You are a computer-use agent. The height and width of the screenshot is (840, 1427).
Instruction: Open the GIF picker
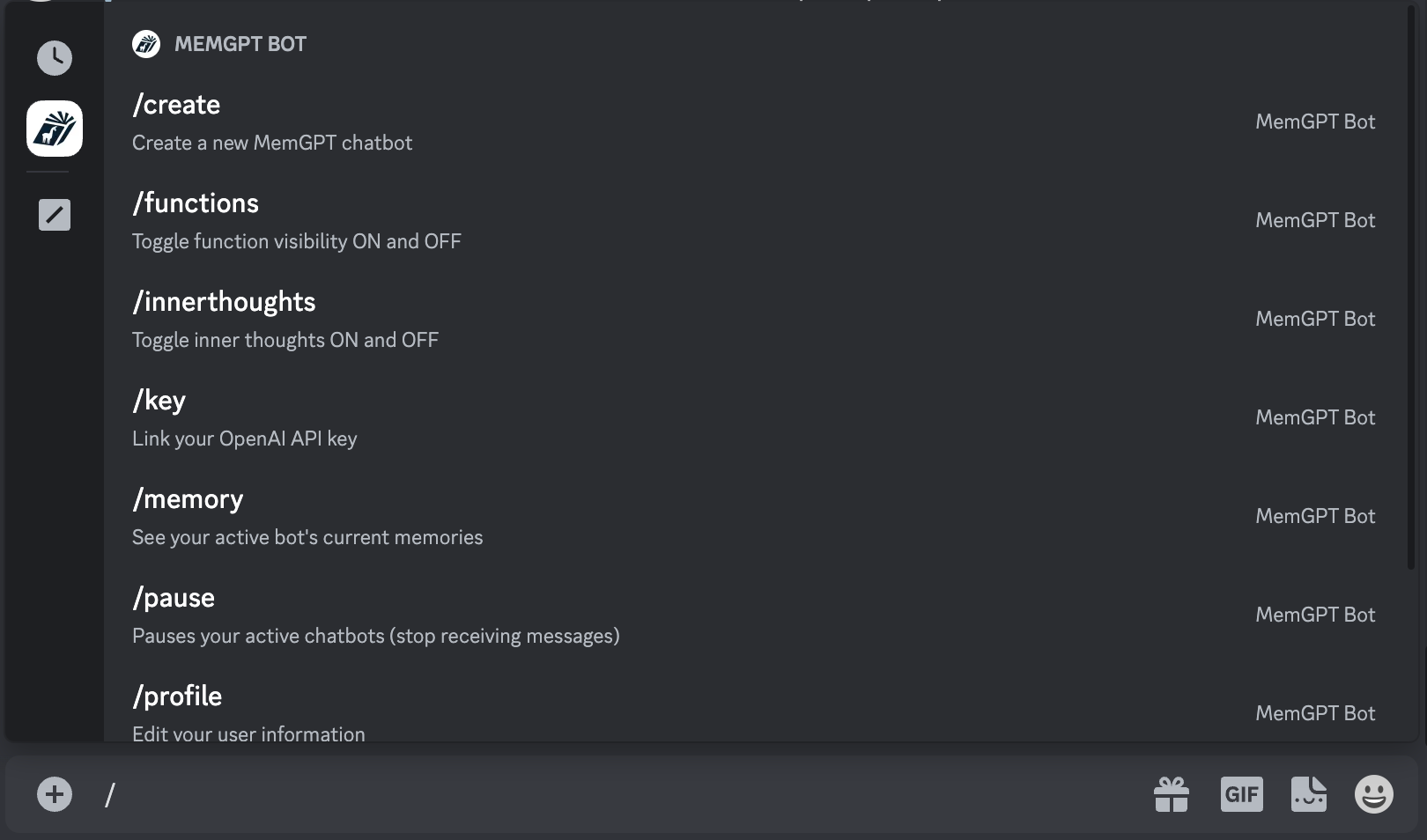pos(1242,794)
